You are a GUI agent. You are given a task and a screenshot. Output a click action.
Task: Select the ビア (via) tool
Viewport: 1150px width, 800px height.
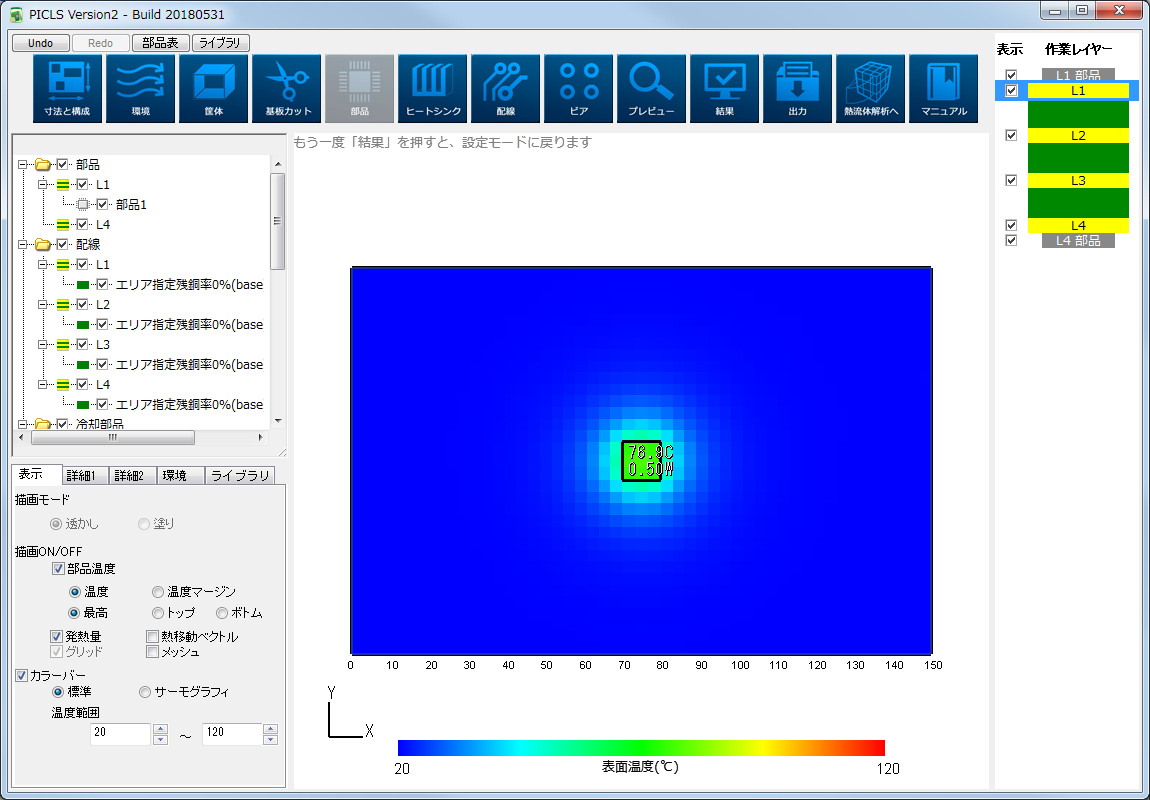pyautogui.click(x=579, y=88)
